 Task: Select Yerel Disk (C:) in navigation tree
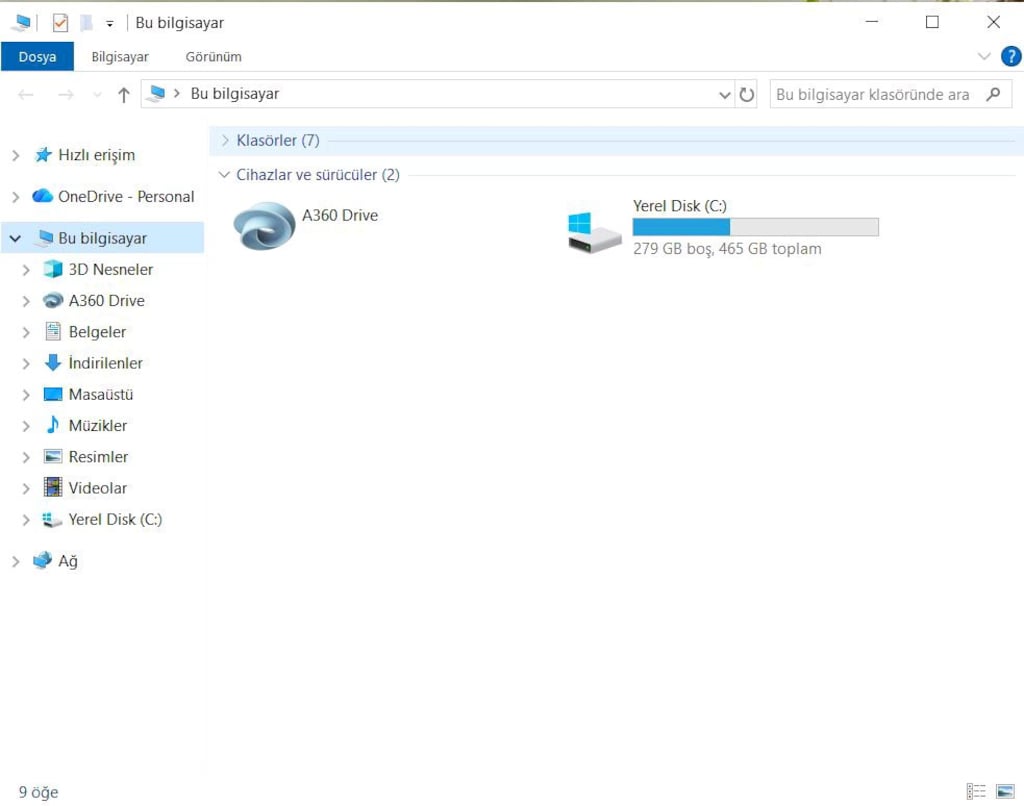[116, 519]
